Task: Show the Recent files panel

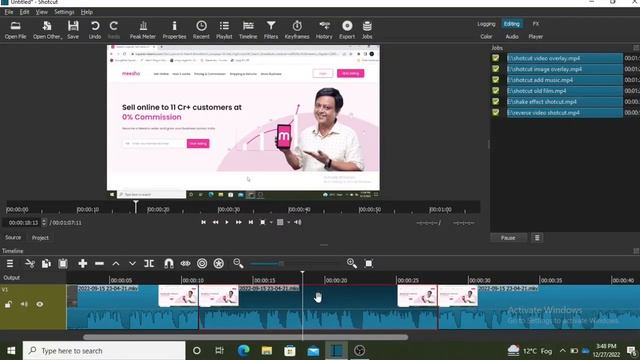Action: click(x=201, y=30)
